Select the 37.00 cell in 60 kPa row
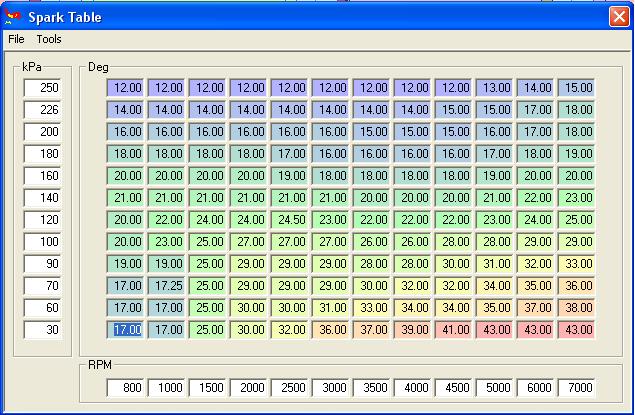 pyautogui.click(x=535, y=308)
